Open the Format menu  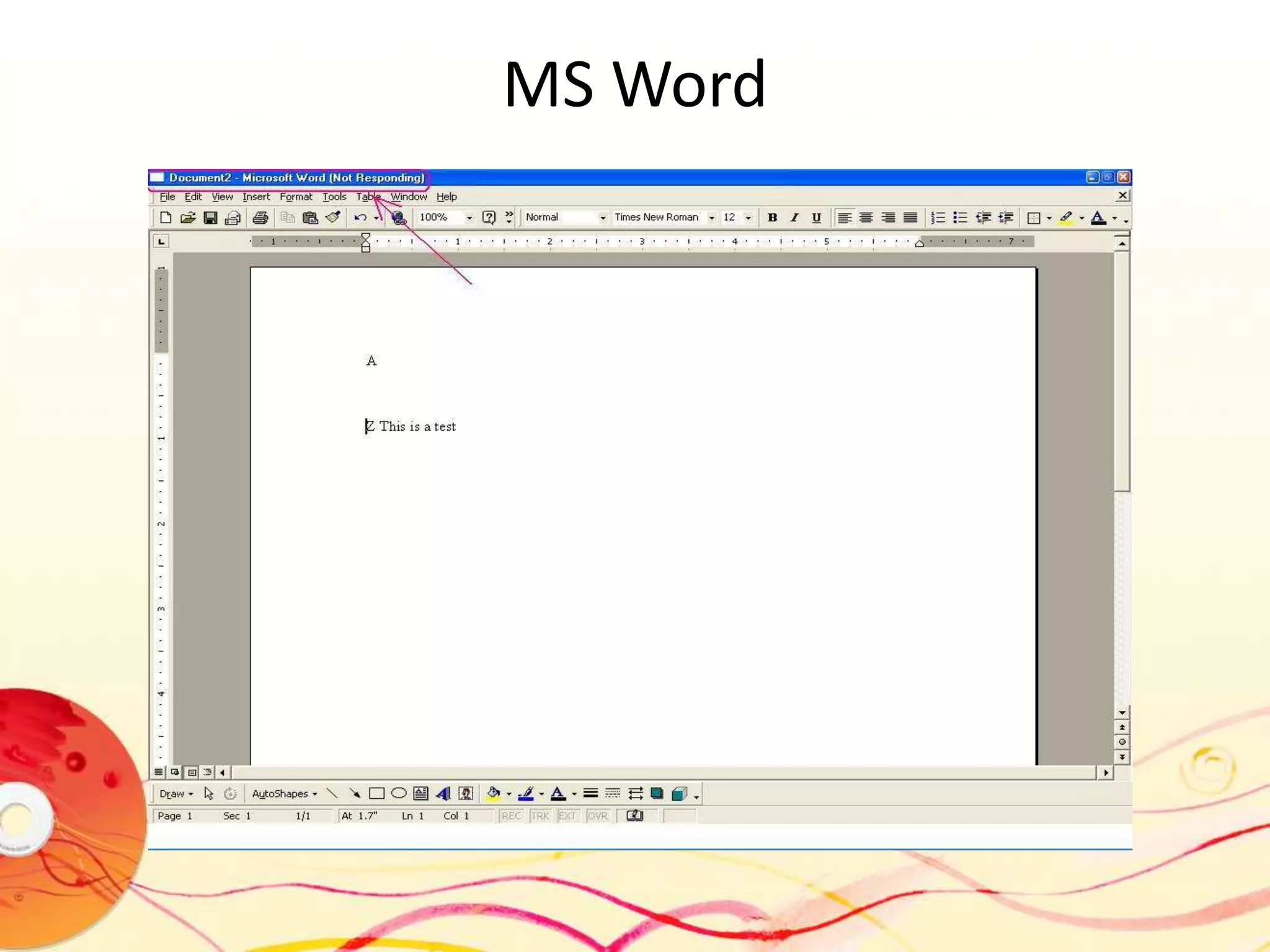pos(296,196)
